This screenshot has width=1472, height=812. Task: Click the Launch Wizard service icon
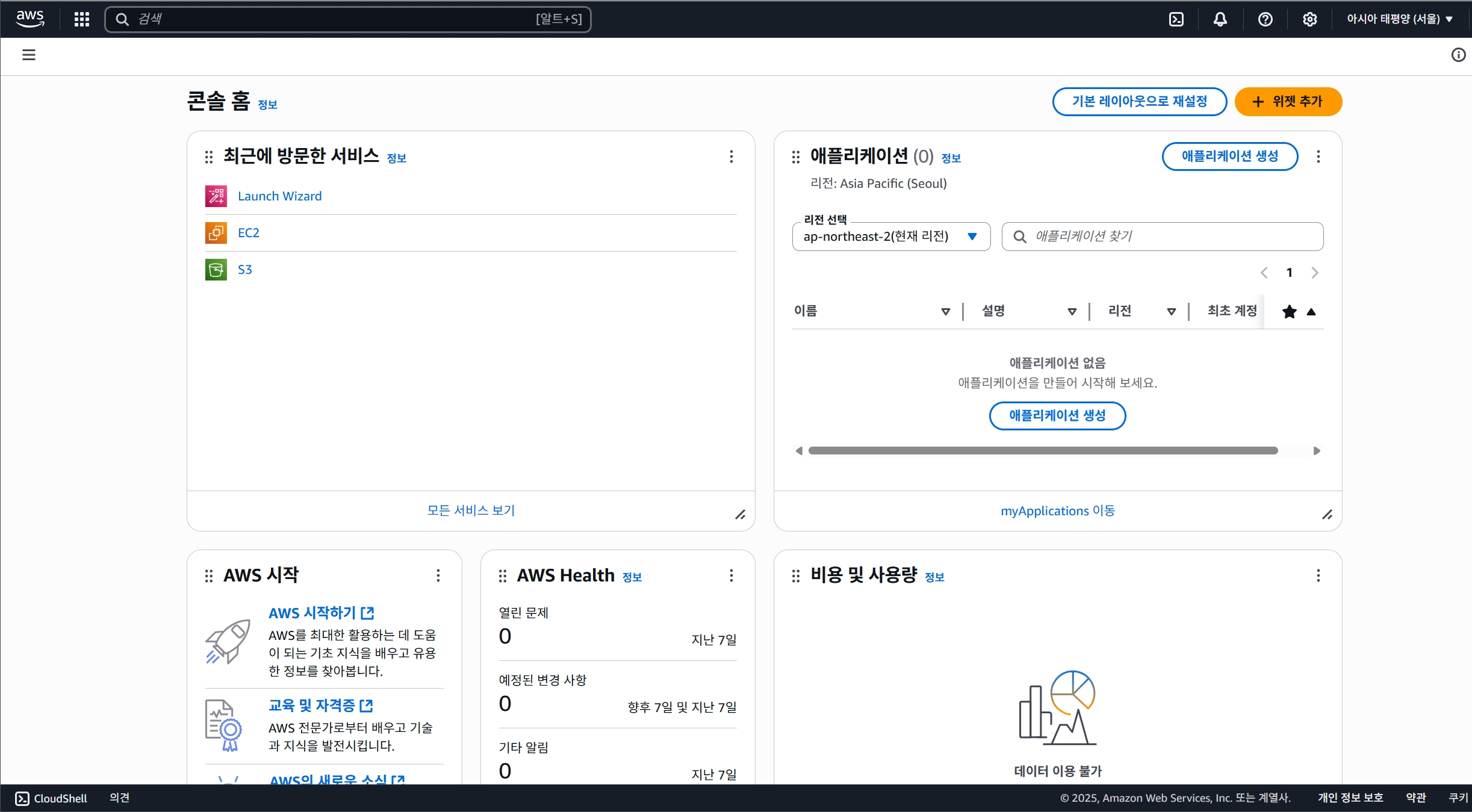216,196
